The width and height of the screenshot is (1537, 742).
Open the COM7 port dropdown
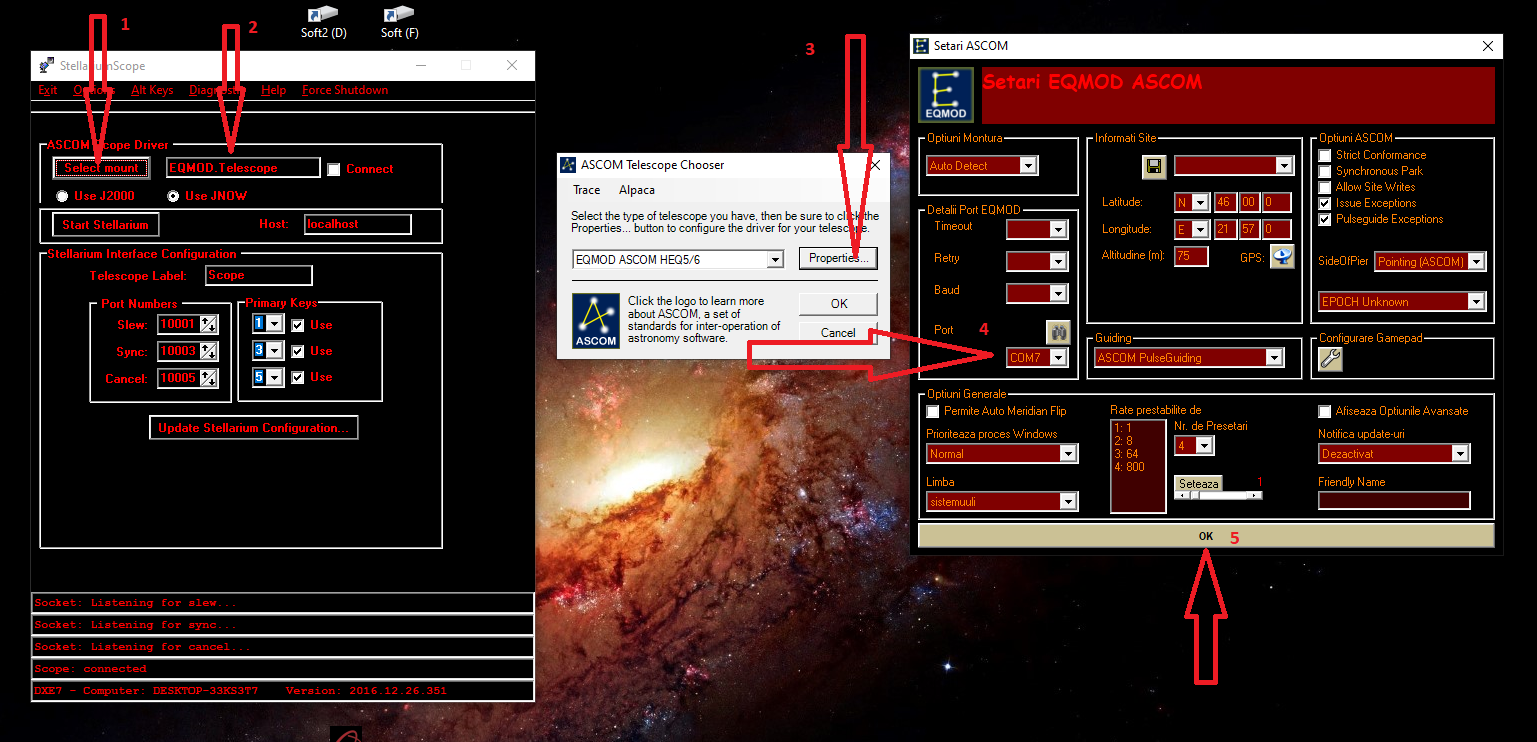coord(1059,358)
